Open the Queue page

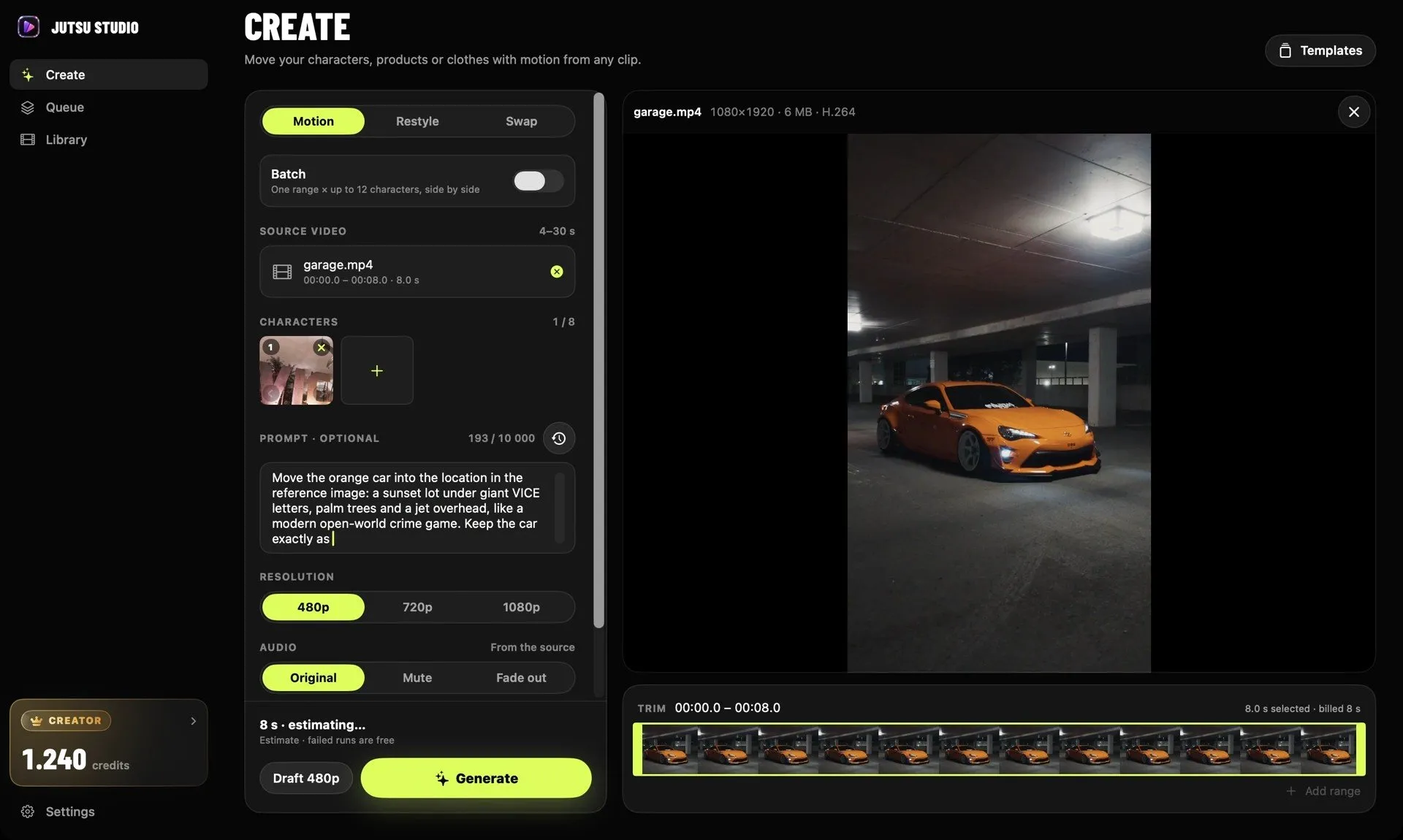[108, 107]
